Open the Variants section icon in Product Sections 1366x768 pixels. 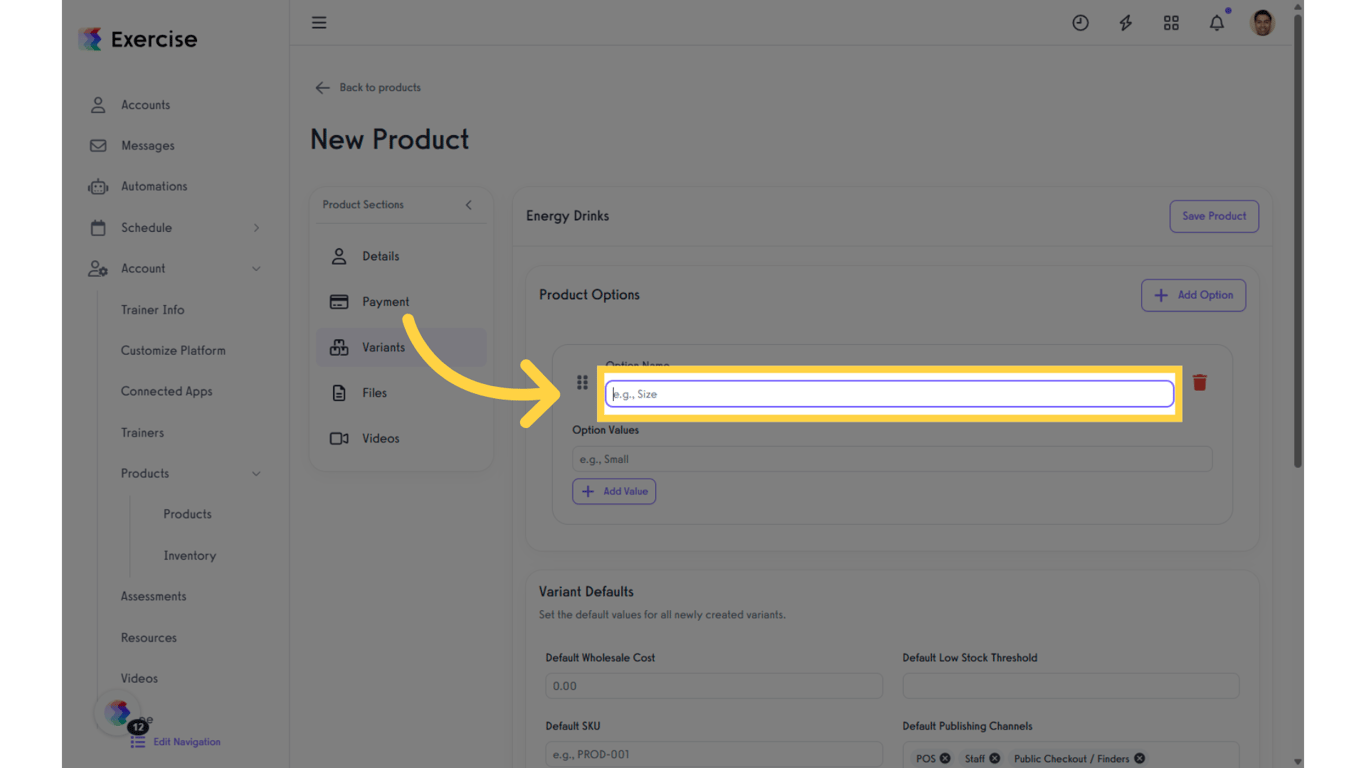click(x=341, y=347)
